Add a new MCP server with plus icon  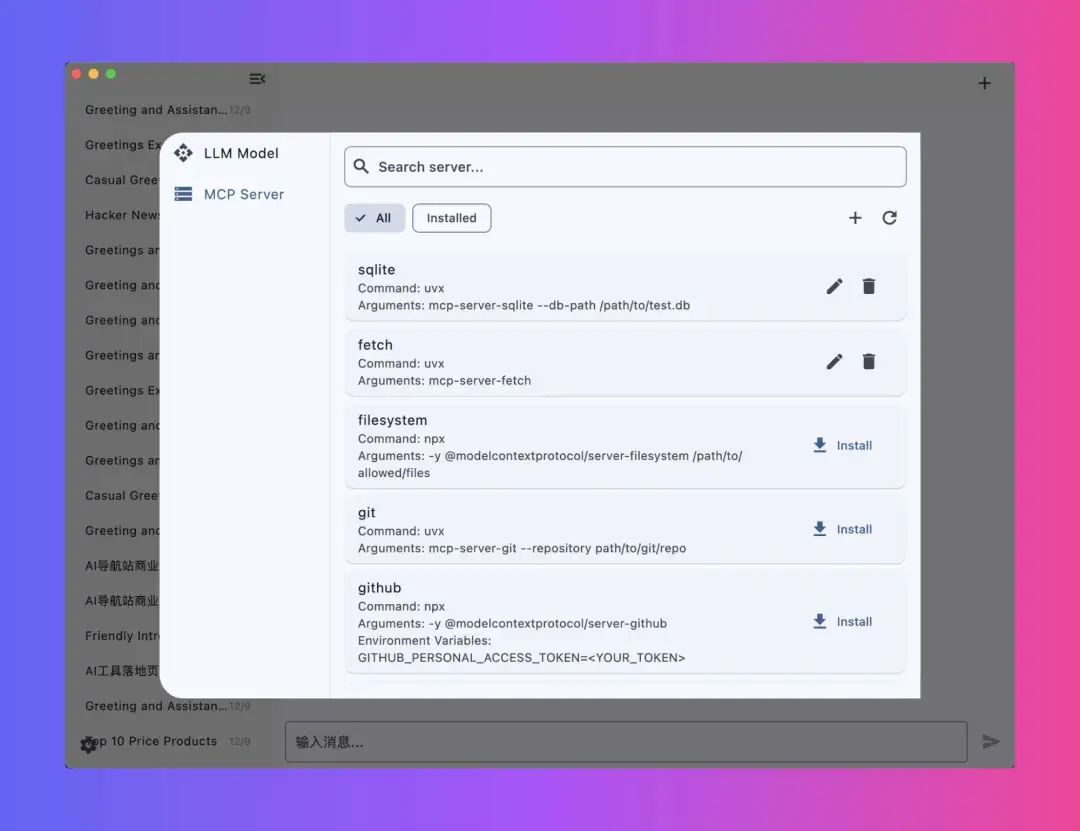click(855, 218)
